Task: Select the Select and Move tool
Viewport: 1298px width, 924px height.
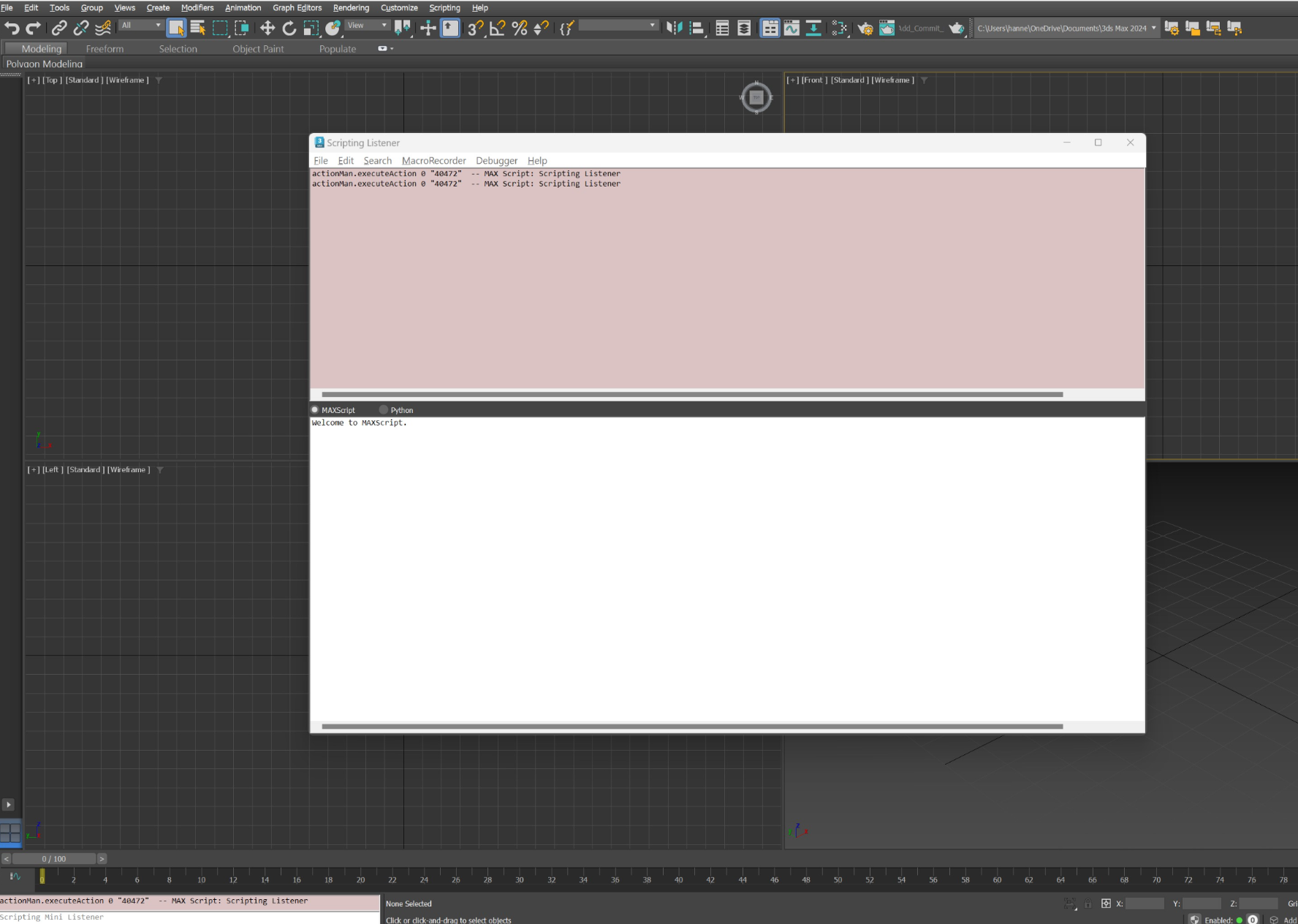Action: (267, 28)
